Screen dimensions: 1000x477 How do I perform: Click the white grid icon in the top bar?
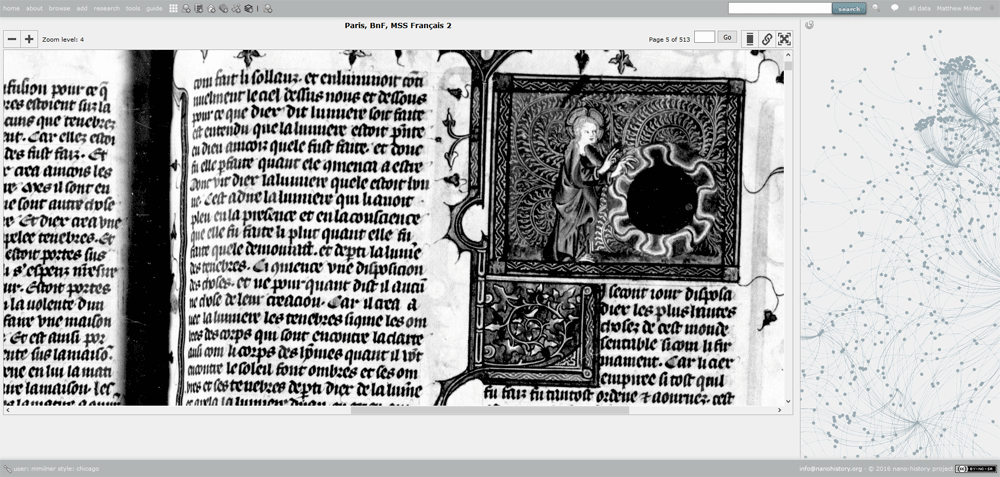pyautogui.click(x=173, y=8)
